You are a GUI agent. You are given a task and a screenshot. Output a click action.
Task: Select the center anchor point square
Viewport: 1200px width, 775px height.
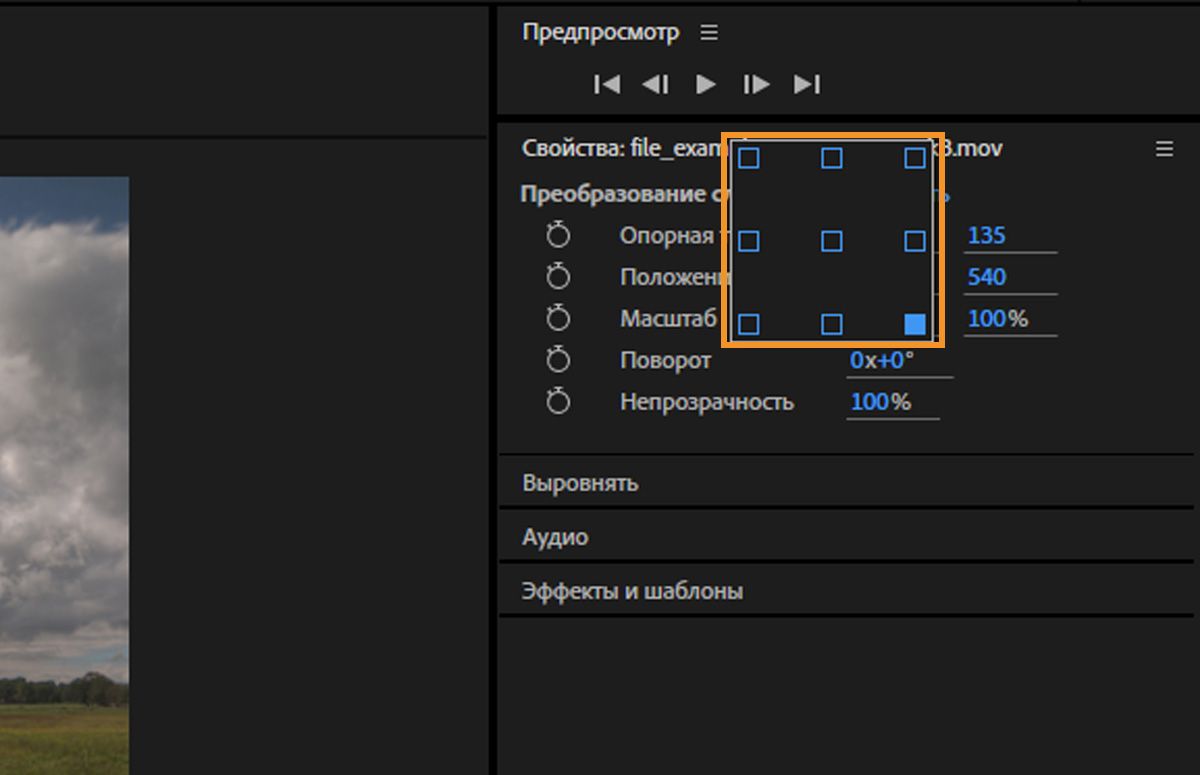coord(831,241)
